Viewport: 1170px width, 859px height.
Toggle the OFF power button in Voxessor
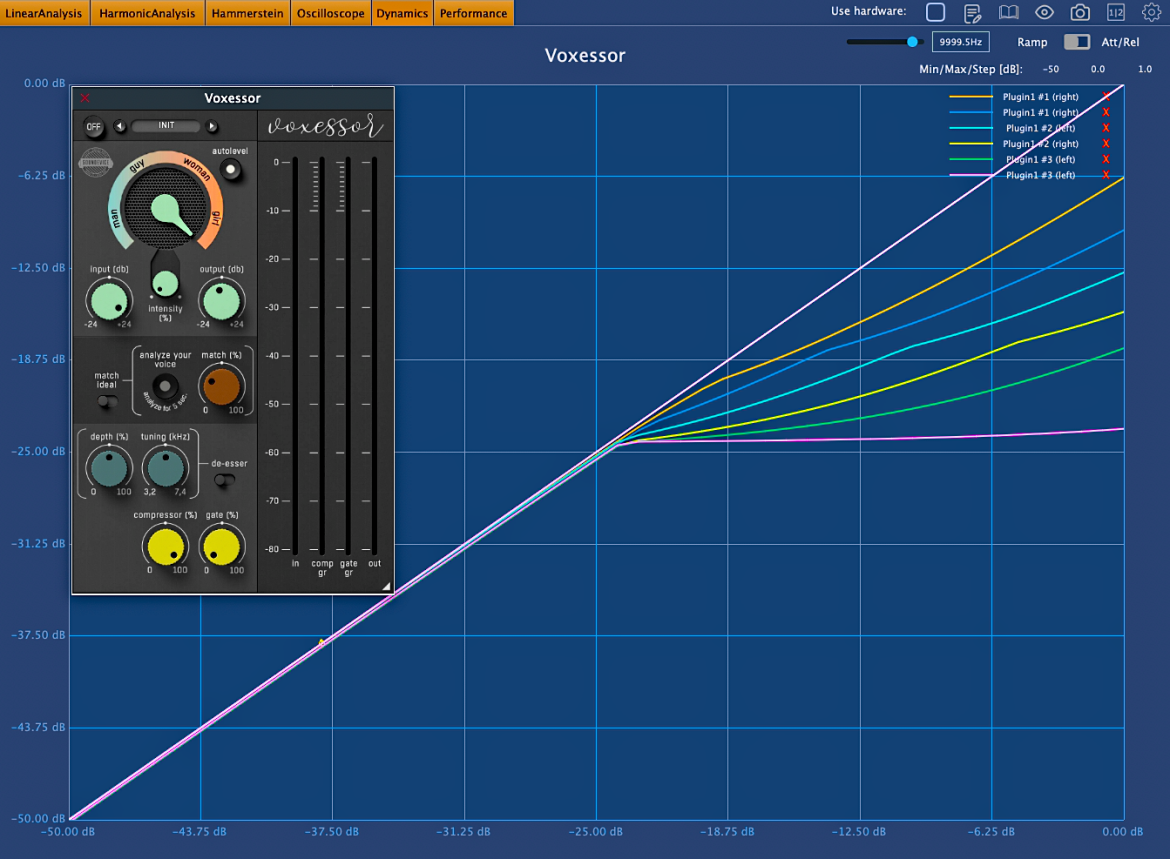(x=93, y=127)
